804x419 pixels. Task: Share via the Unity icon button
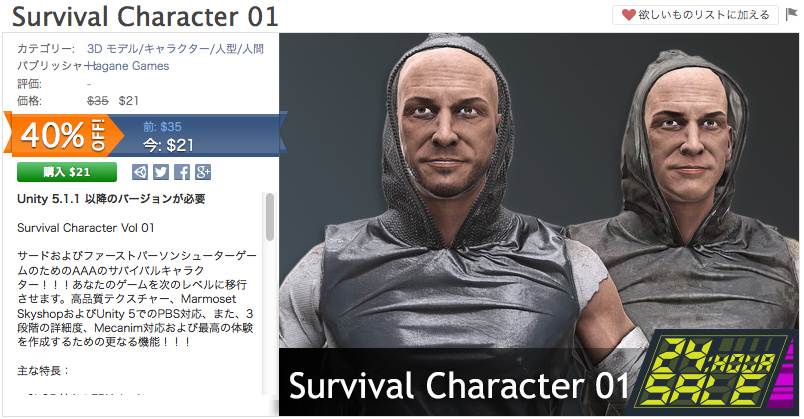(x=139, y=172)
